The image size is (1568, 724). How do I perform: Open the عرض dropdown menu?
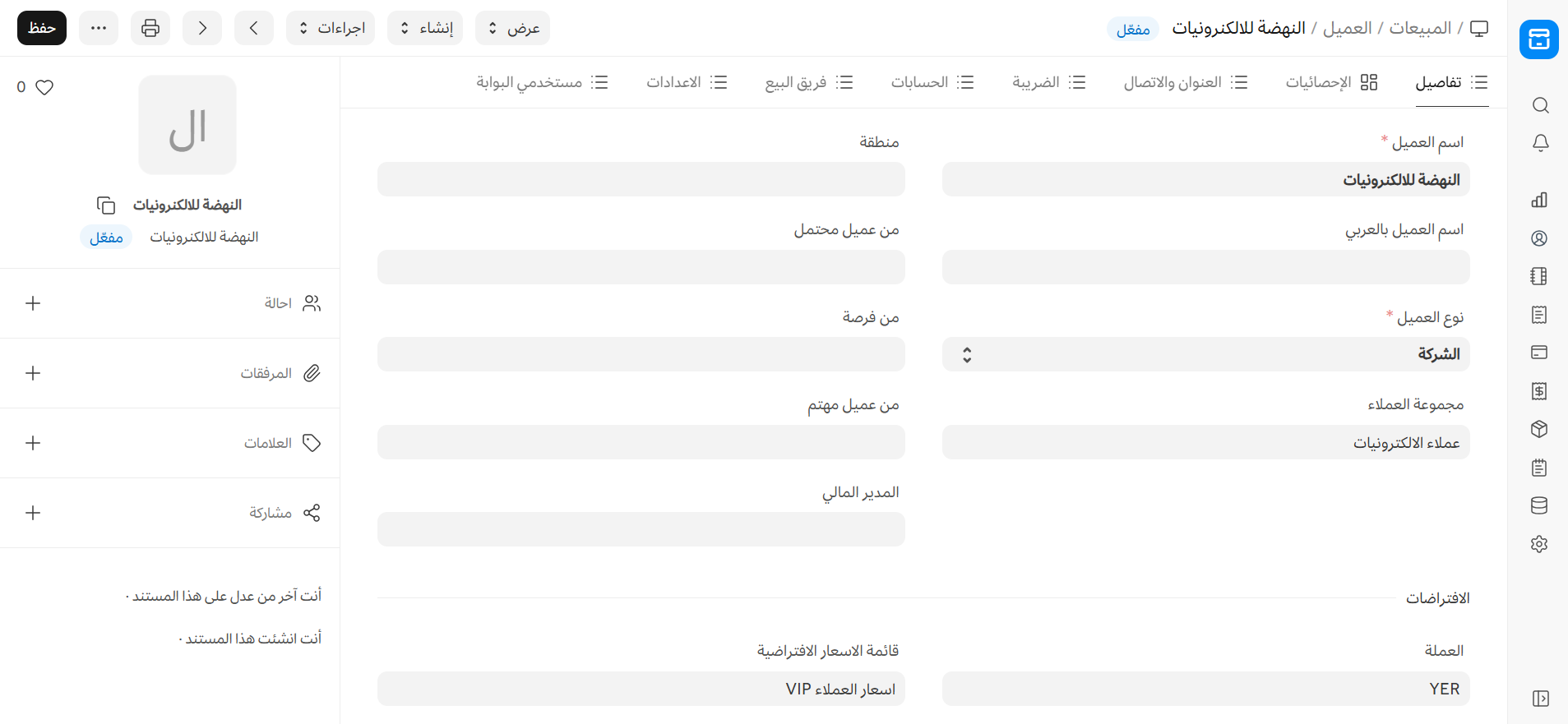512,28
